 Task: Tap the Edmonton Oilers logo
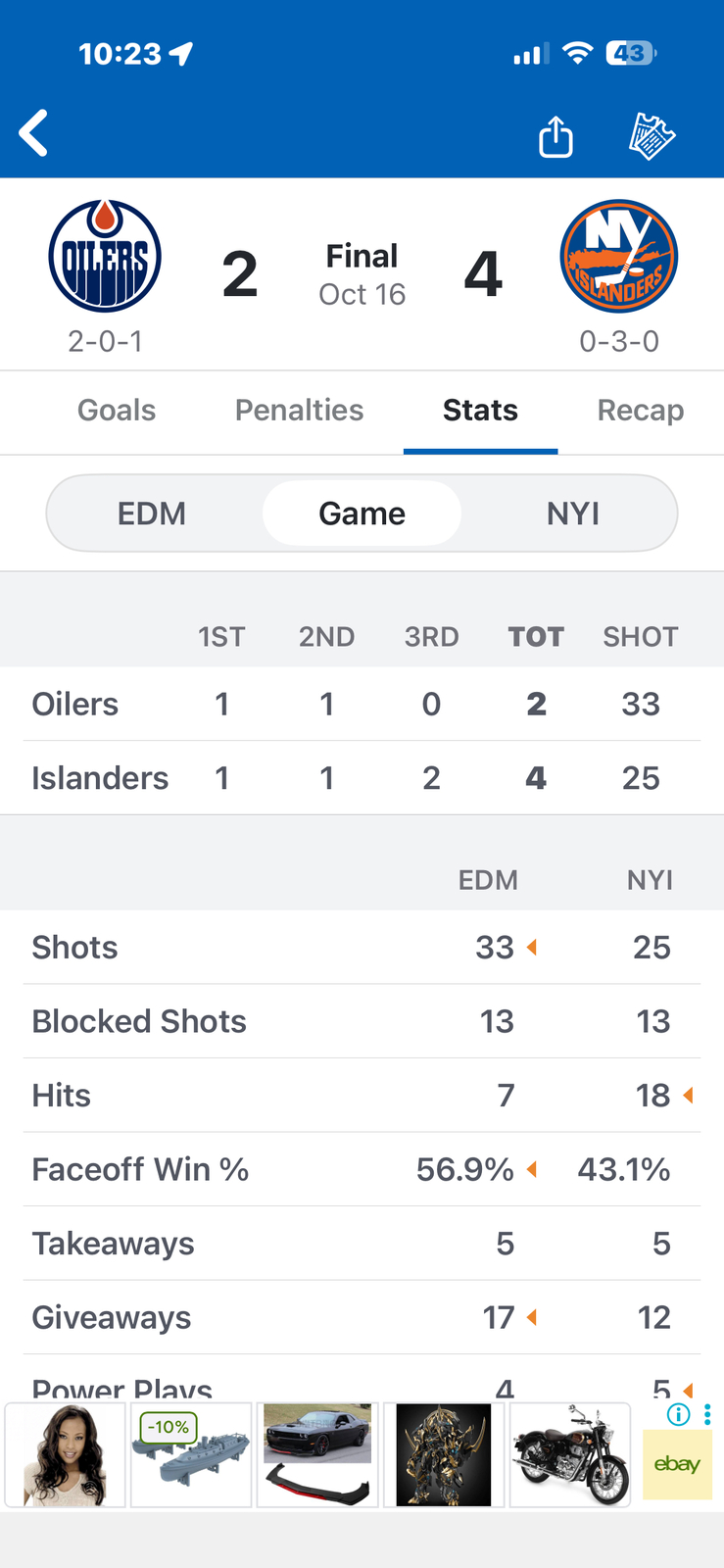point(105,257)
